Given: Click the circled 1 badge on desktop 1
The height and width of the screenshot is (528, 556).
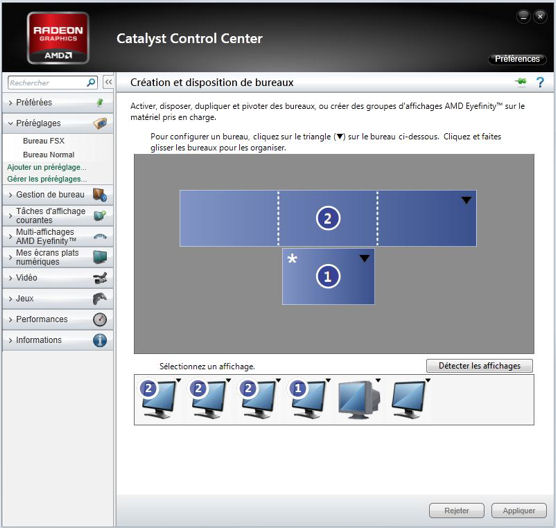Looking at the screenshot, I should pyautogui.click(x=328, y=276).
